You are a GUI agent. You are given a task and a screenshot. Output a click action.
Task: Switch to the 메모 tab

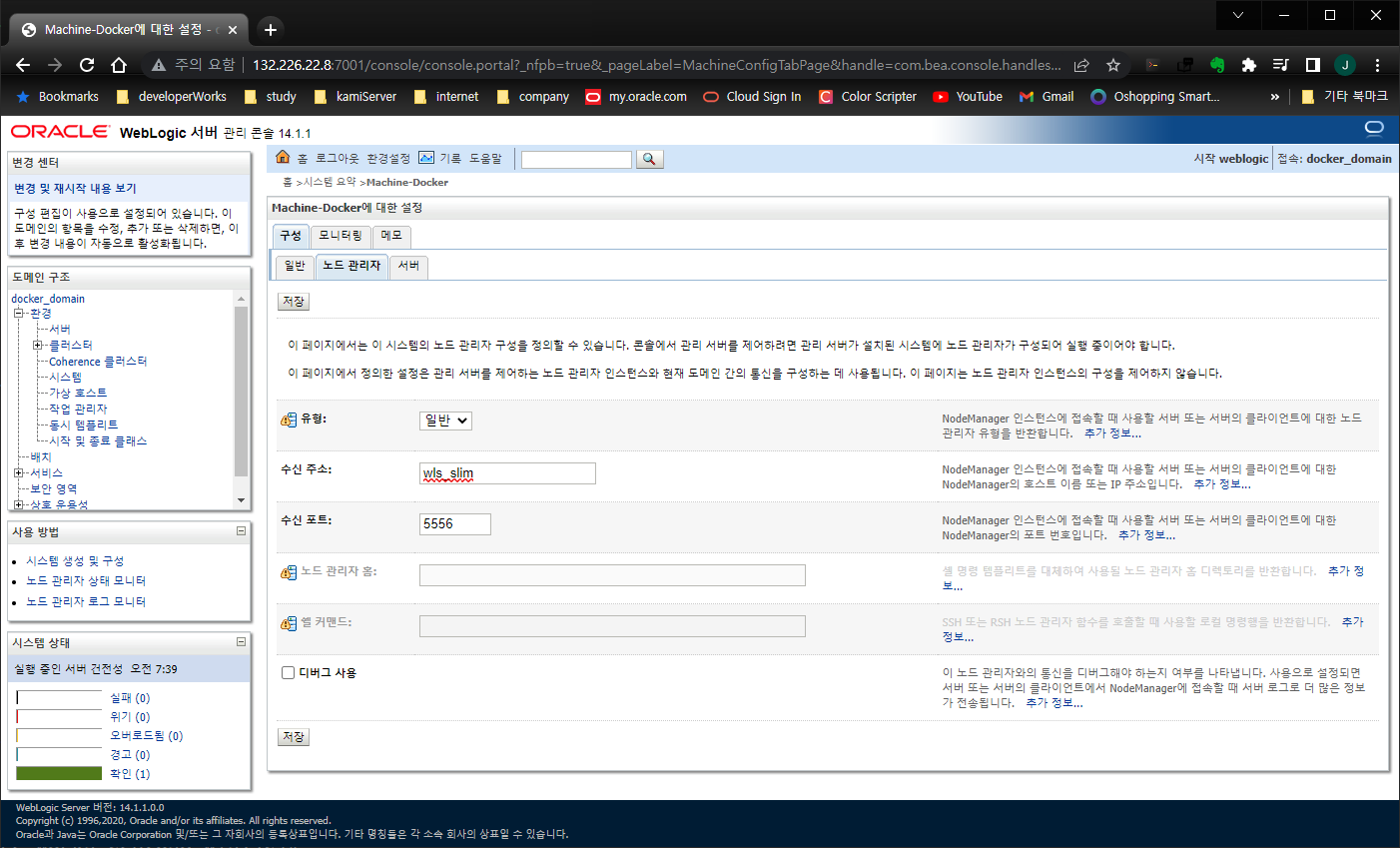pos(391,236)
